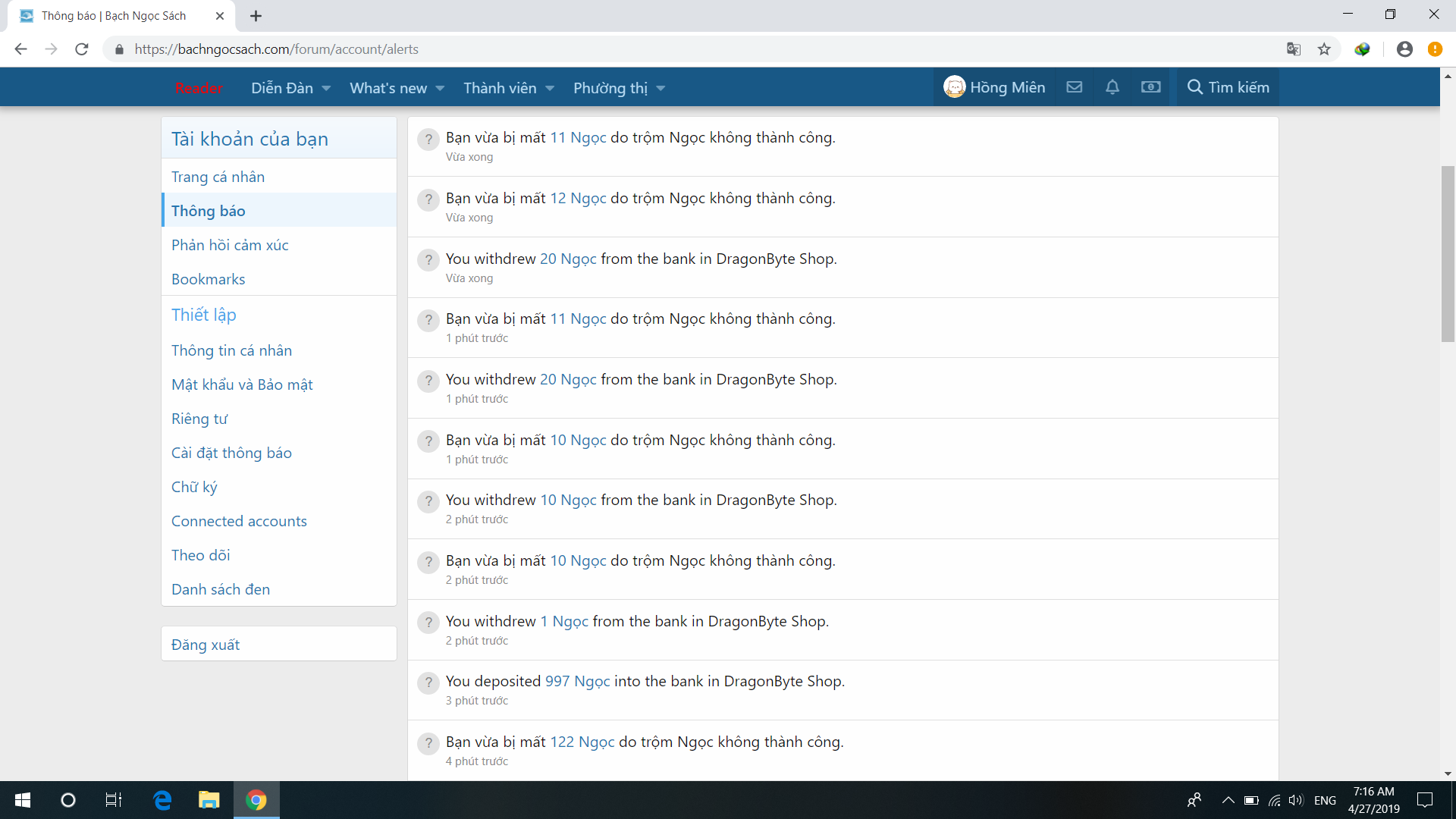Image resolution: width=1456 pixels, height=819 pixels.
Task: Select Trang cá nhân in sidebar
Action: pos(218,177)
